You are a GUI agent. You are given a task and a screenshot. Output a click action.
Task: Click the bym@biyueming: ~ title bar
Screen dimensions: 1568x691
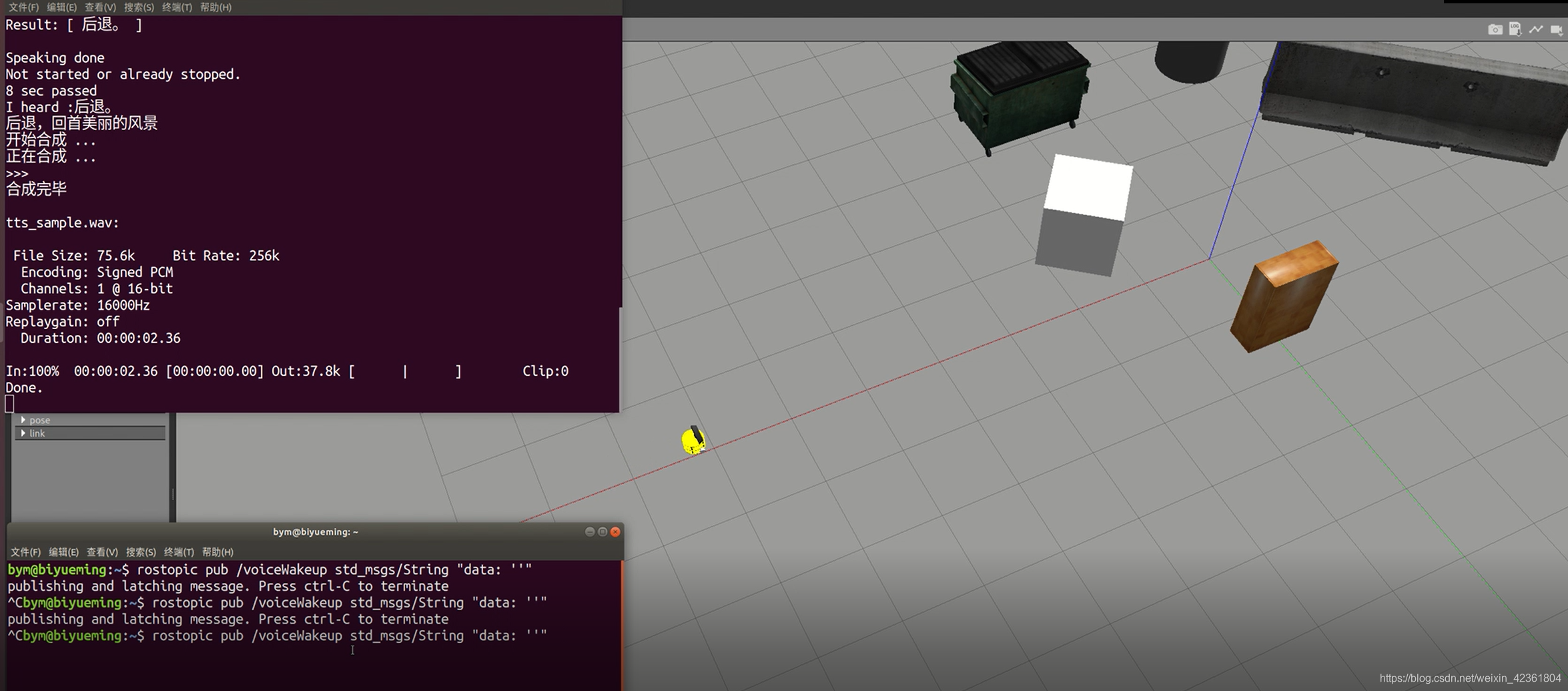click(316, 532)
